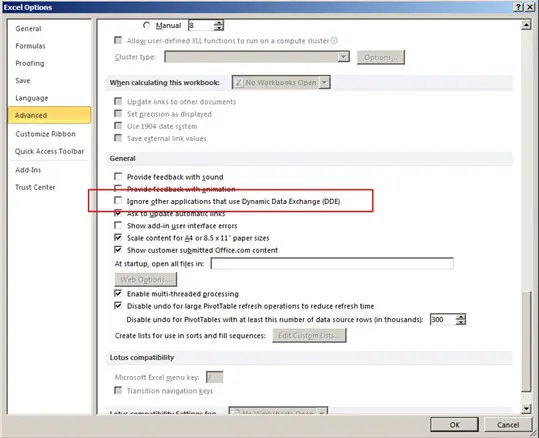Select Customize Ribbon in sidebar
Screen dimensions: 539x438
pos(45,134)
